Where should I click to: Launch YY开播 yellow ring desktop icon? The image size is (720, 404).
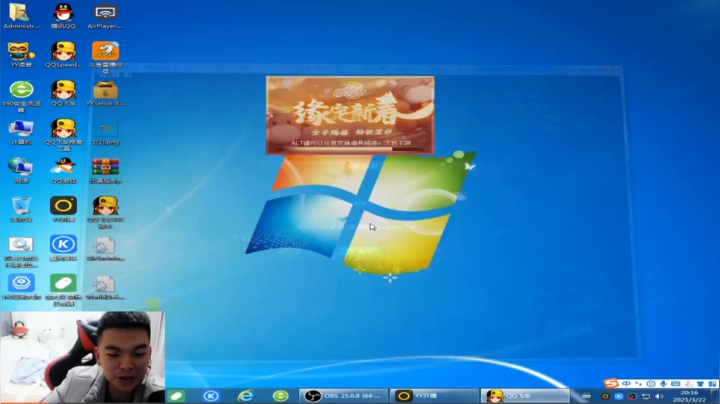[63, 209]
